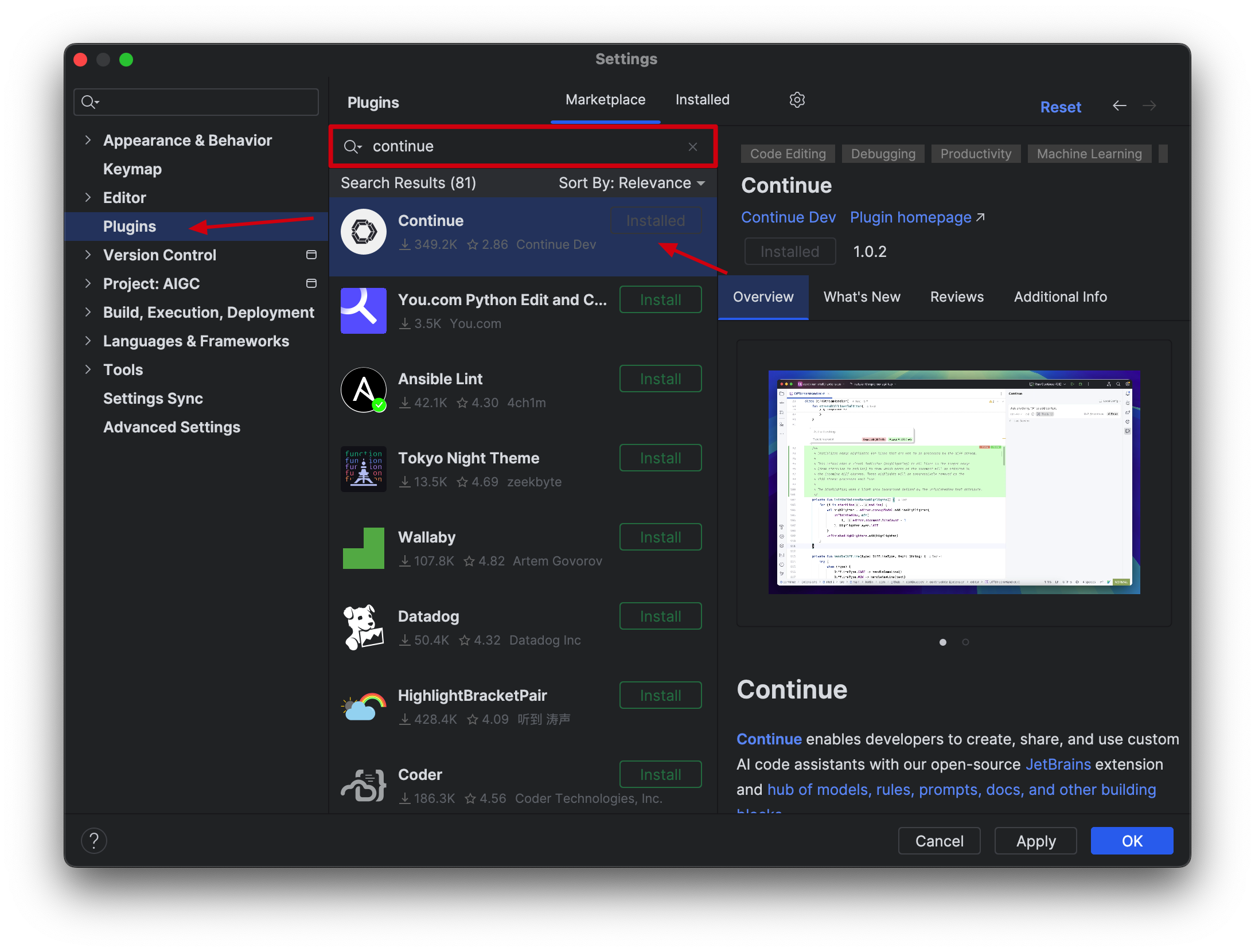Click the You.com plugin icon
The height and width of the screenshot is (952, 1255).
[364, 311]
